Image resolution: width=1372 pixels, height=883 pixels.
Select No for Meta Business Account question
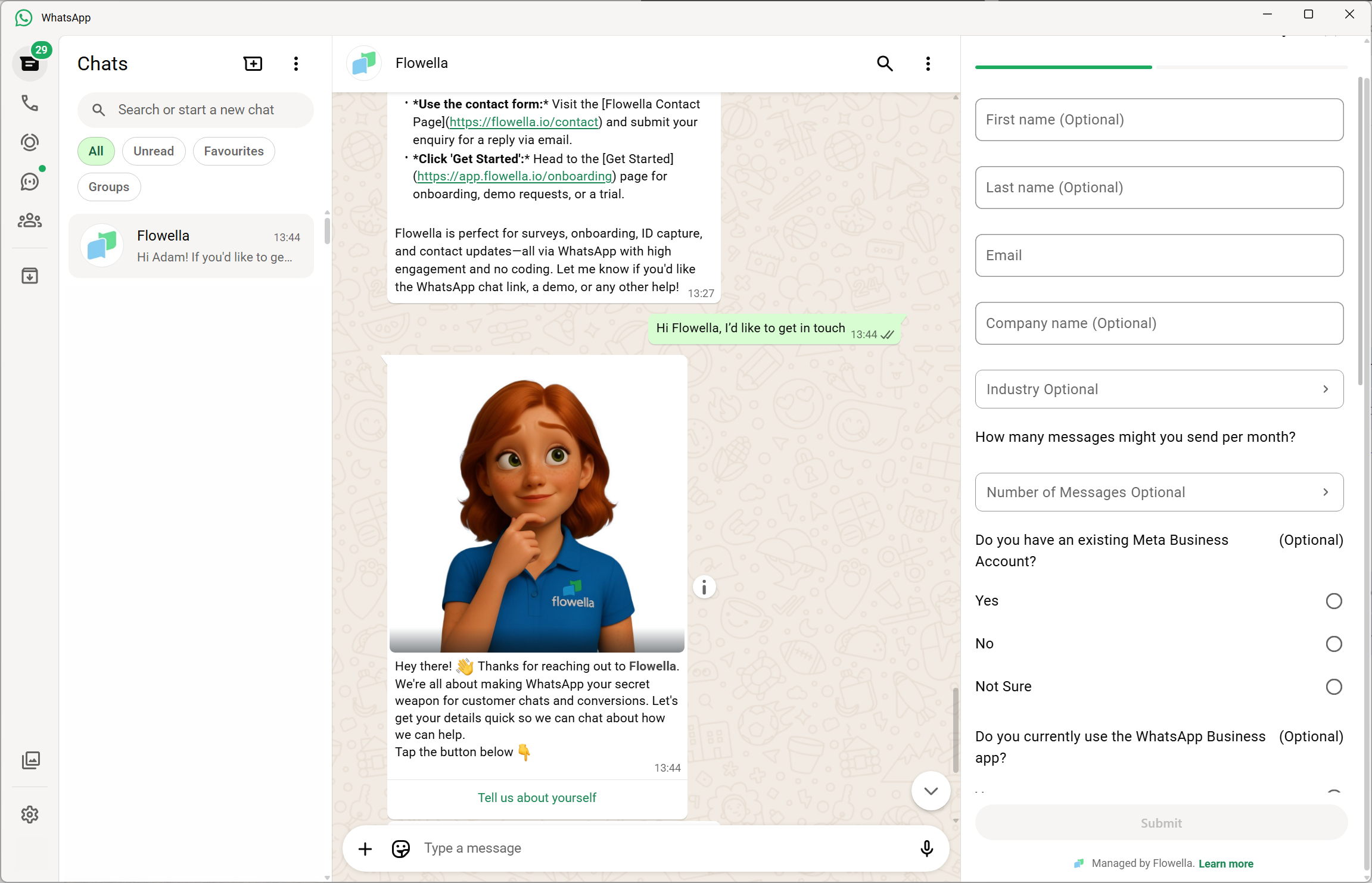1333,644
